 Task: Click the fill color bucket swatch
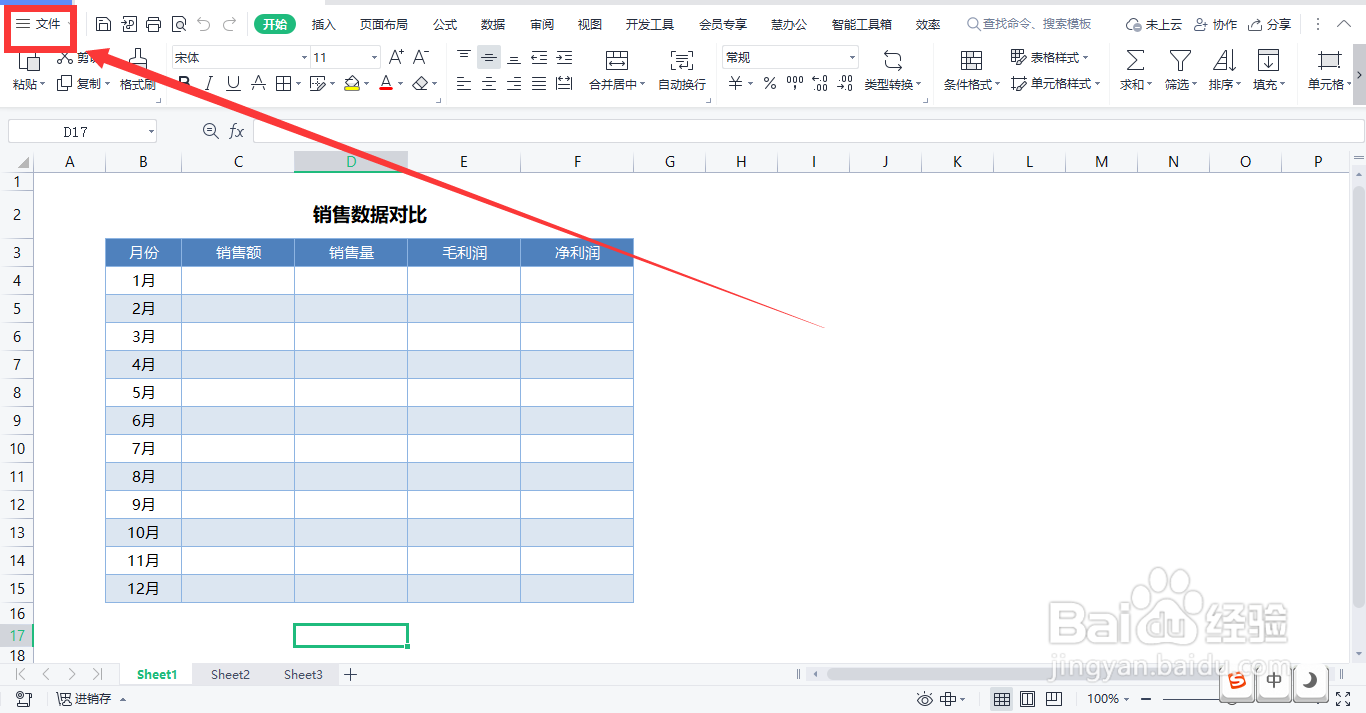click(x=351, y=84)
